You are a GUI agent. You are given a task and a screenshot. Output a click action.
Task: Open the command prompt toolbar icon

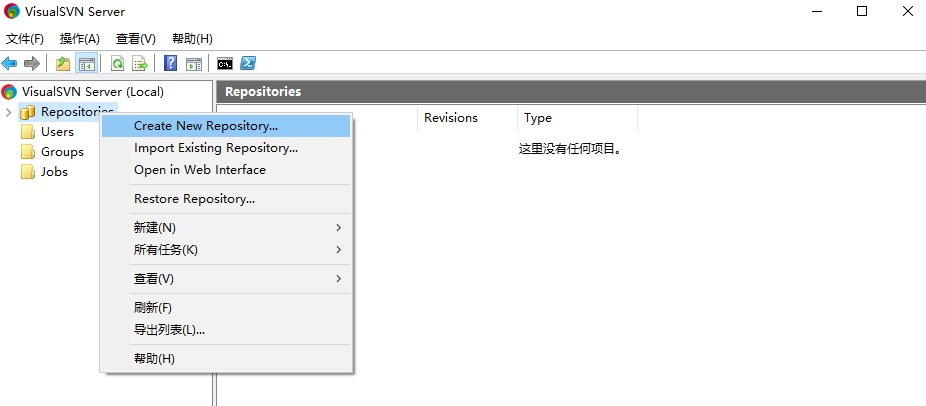[224, 63]
